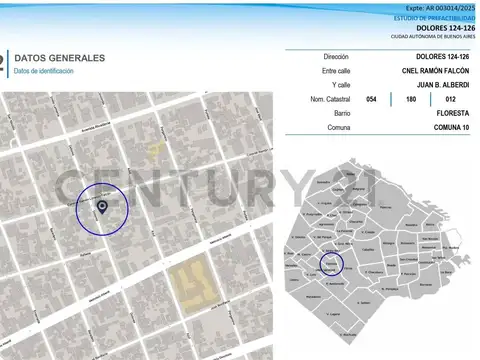The height and width of the screenshot is (360, 480).
Task: Click the 'Dirección' field label
Action: point(336,57)
